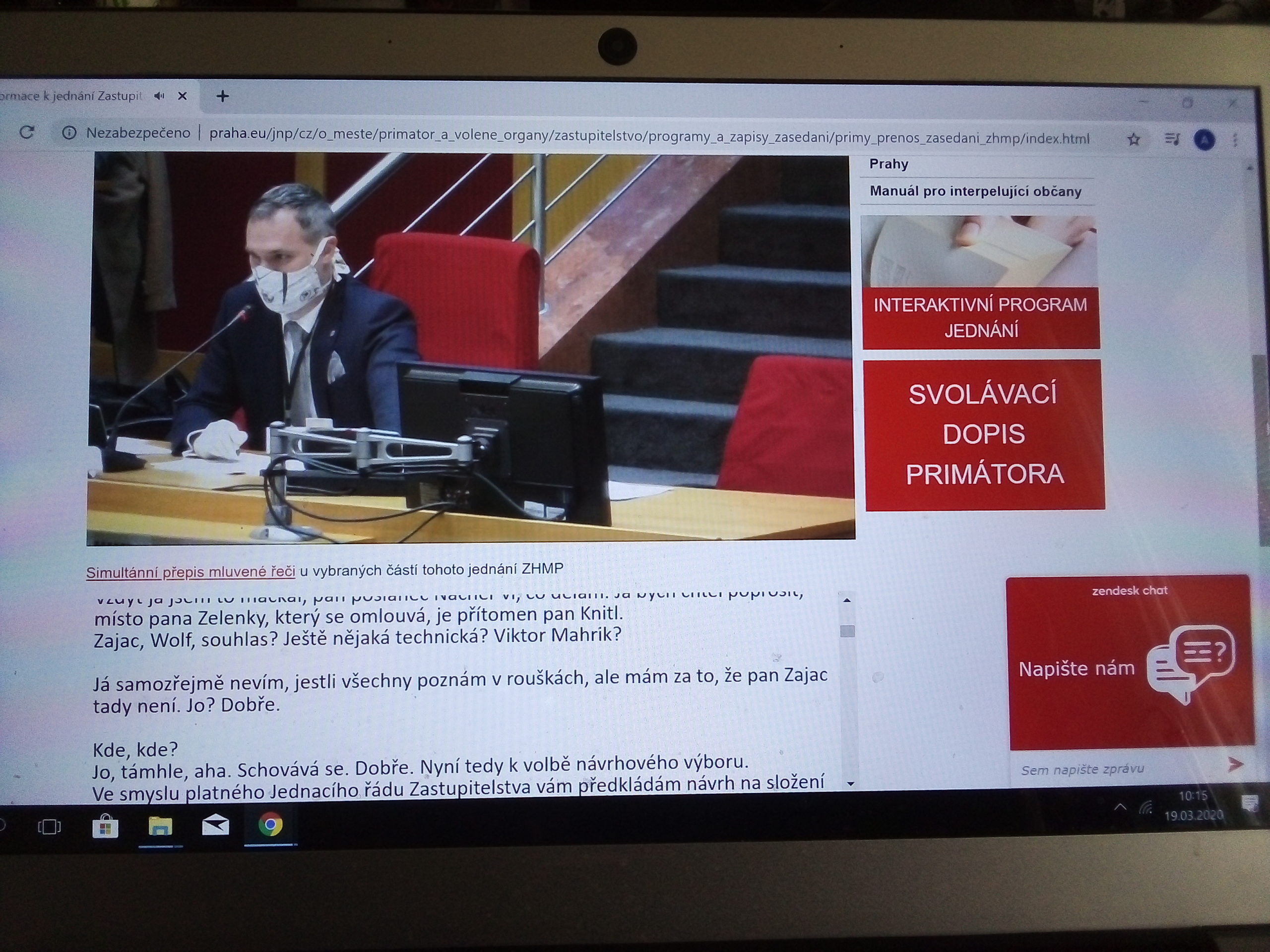
Task: Open the clock showing 10:15 19.03.2020
Action: [x=1194, y=806]
